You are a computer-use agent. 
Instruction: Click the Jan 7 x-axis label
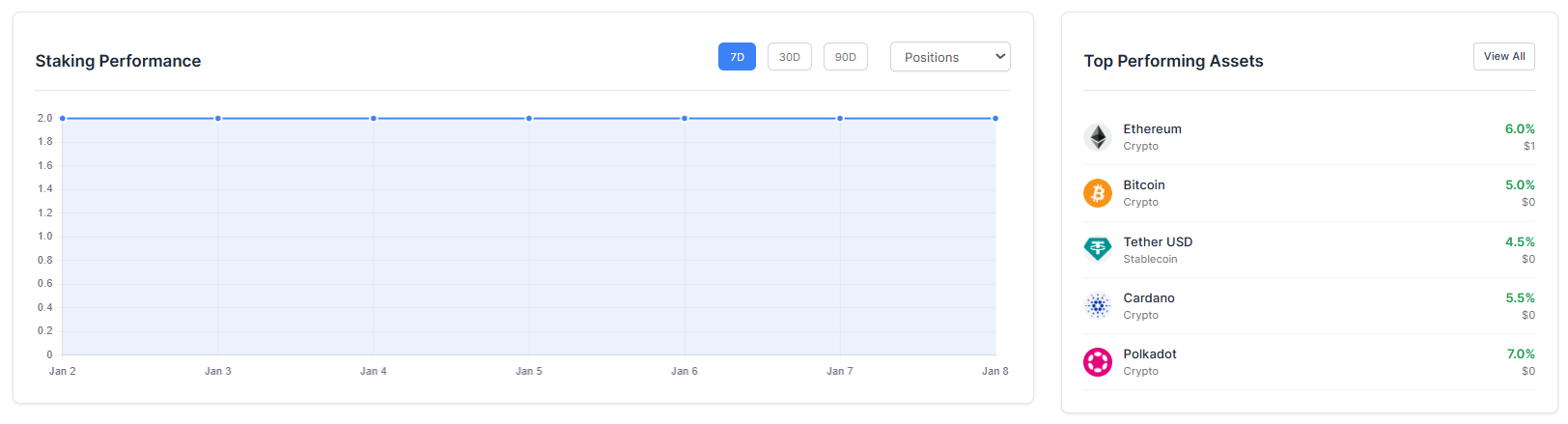[x=839, y=371]
